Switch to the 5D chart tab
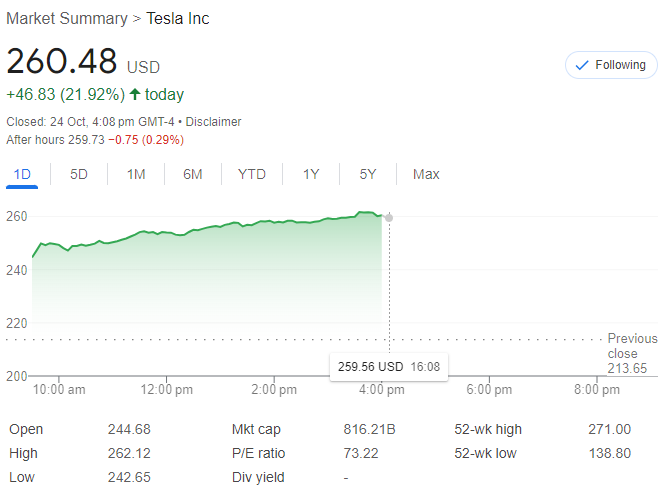 coord(79,174)
